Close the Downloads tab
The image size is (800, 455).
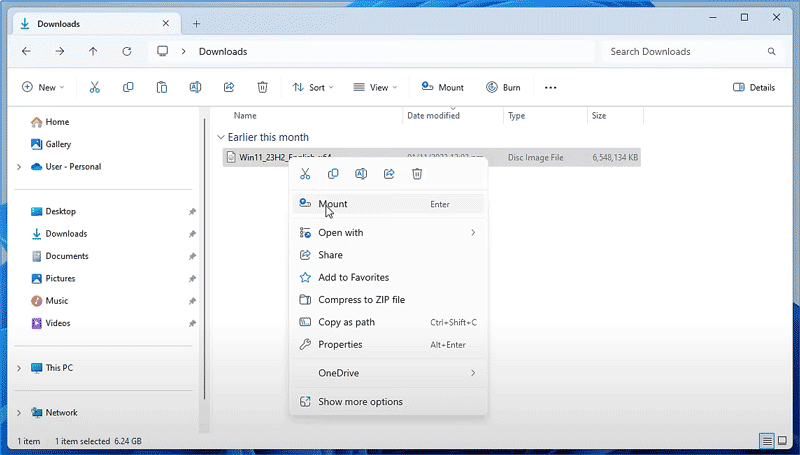point(166,23)
